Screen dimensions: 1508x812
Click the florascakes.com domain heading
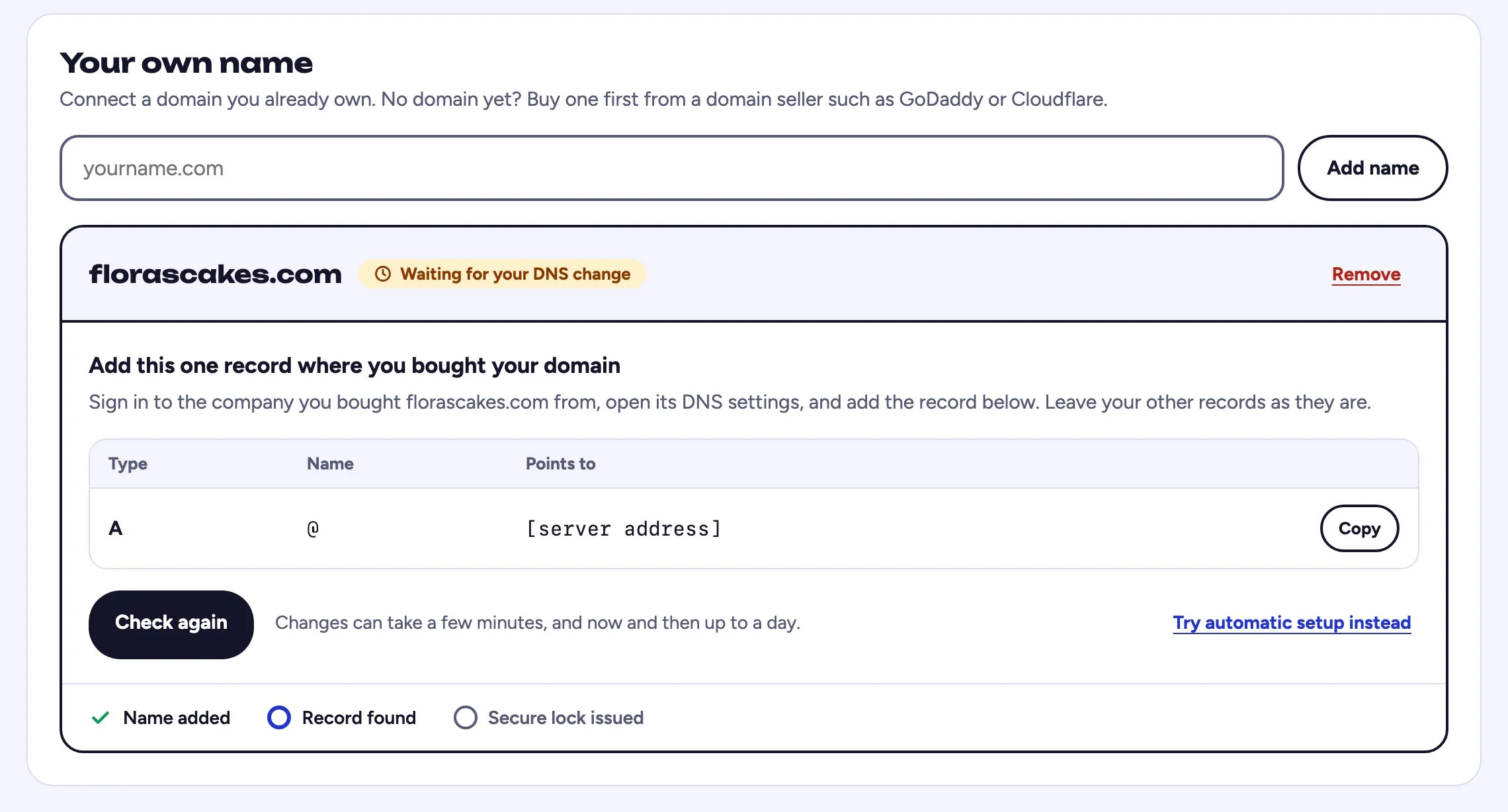[x=216, y=274]
